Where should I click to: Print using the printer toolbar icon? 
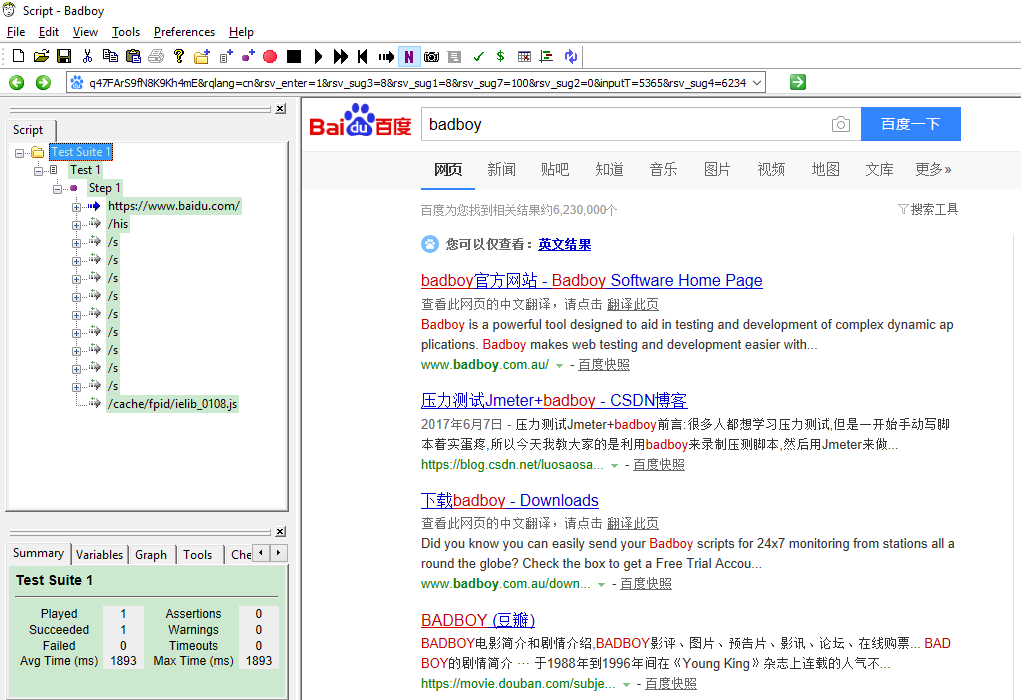(156, 57)
